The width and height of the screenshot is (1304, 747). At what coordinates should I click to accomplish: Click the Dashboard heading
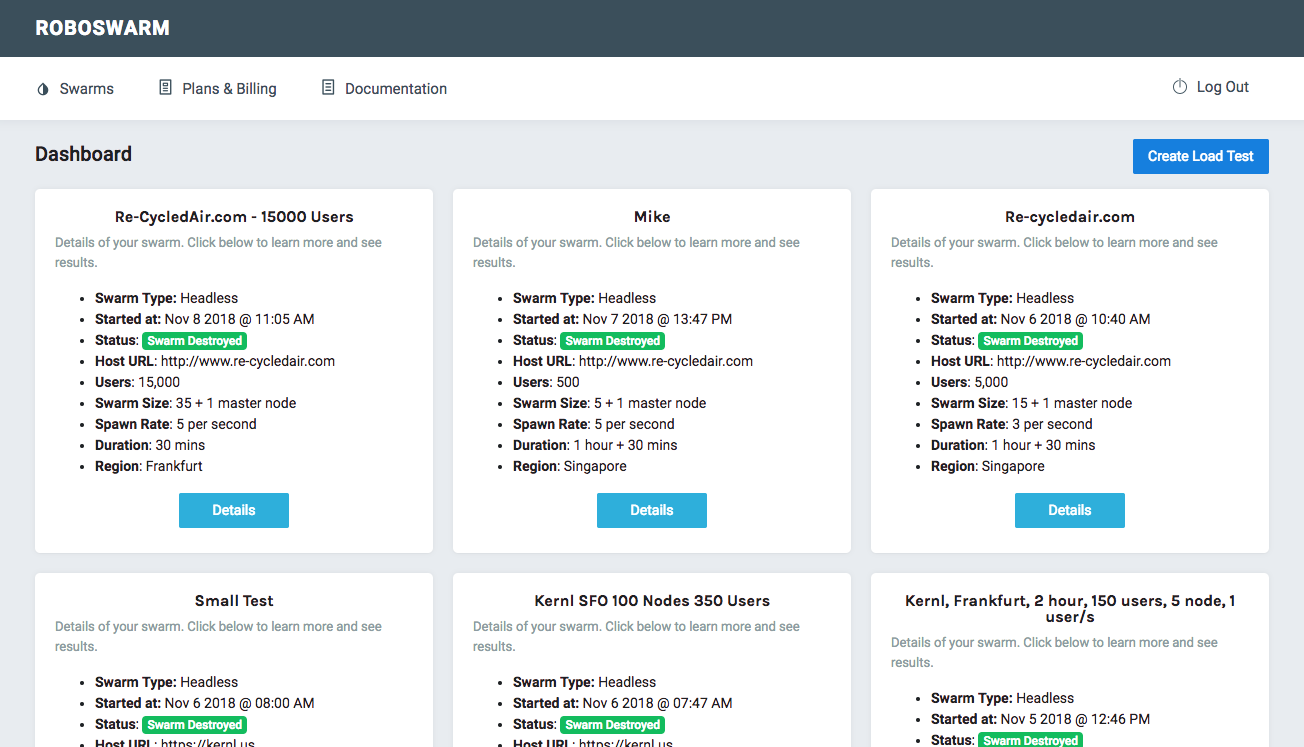point(83,154)
